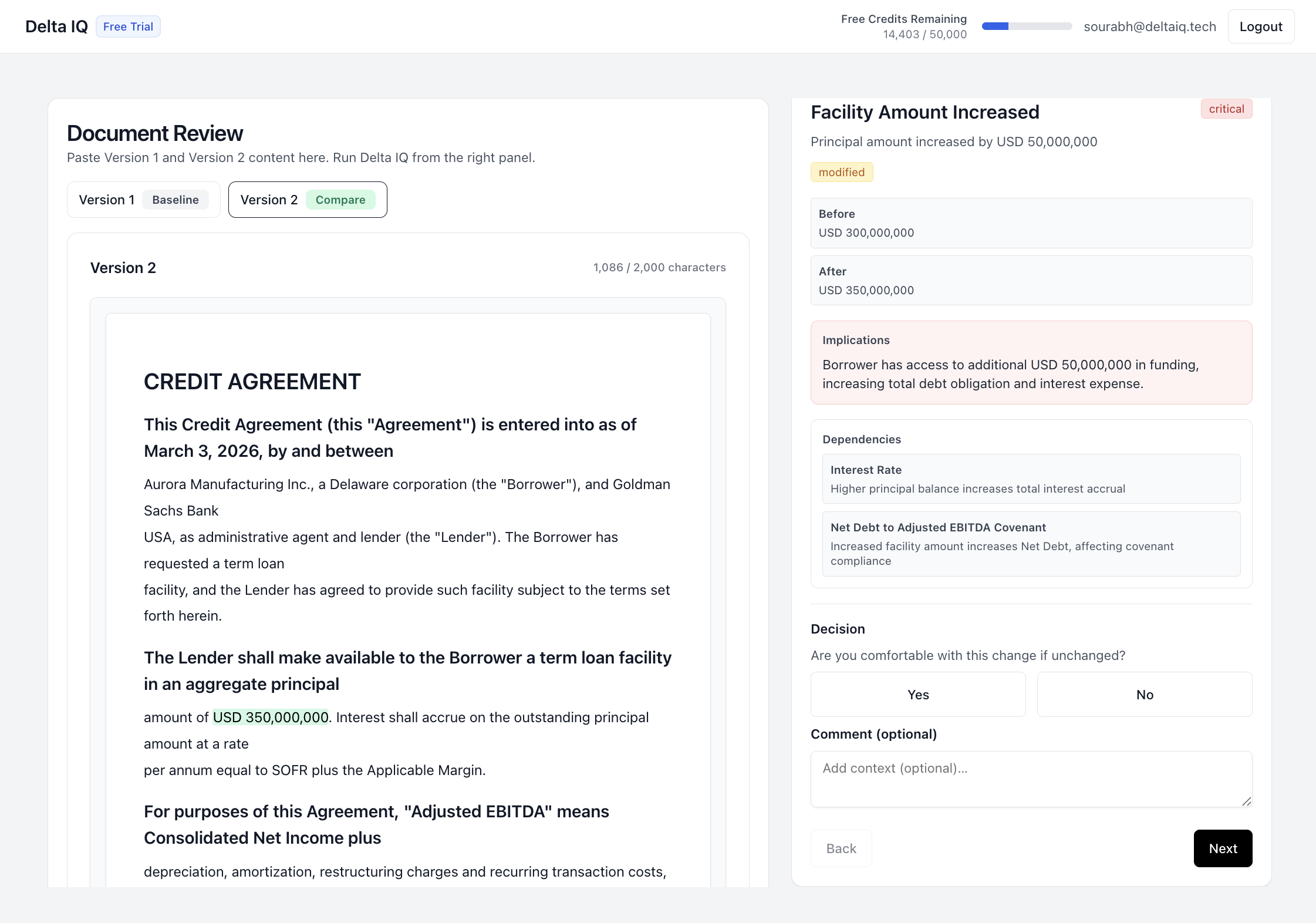This screenshot has width=1316, height=923.
Task: Click the Before amount box
Action: (x=1031, y=223)
